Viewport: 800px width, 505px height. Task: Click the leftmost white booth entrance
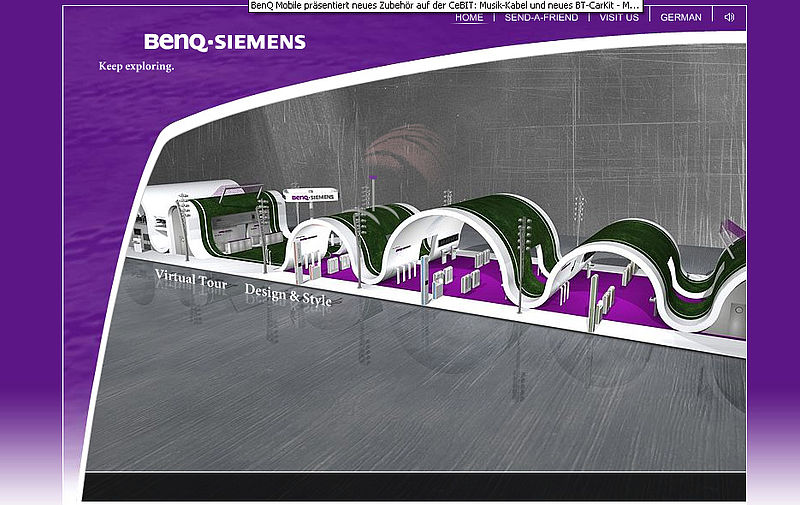pyautogui.click(x=160, y=215)
